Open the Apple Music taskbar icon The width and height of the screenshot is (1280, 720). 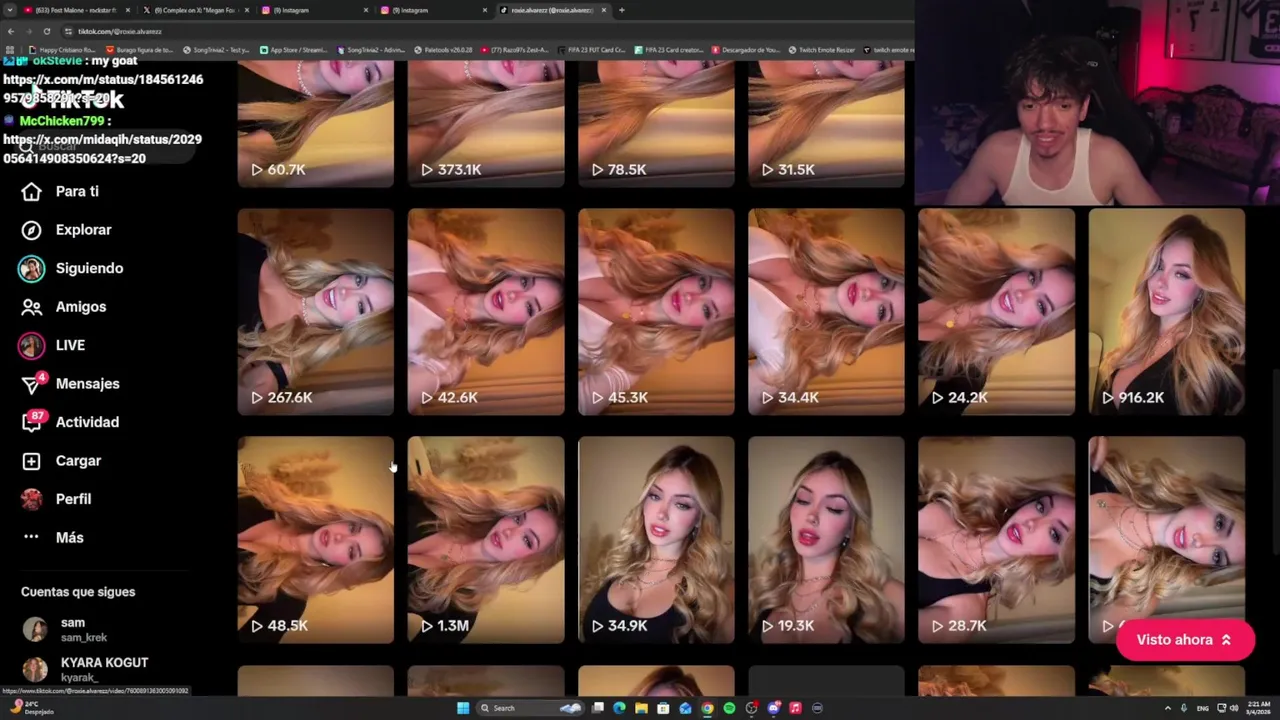[795, 708]
